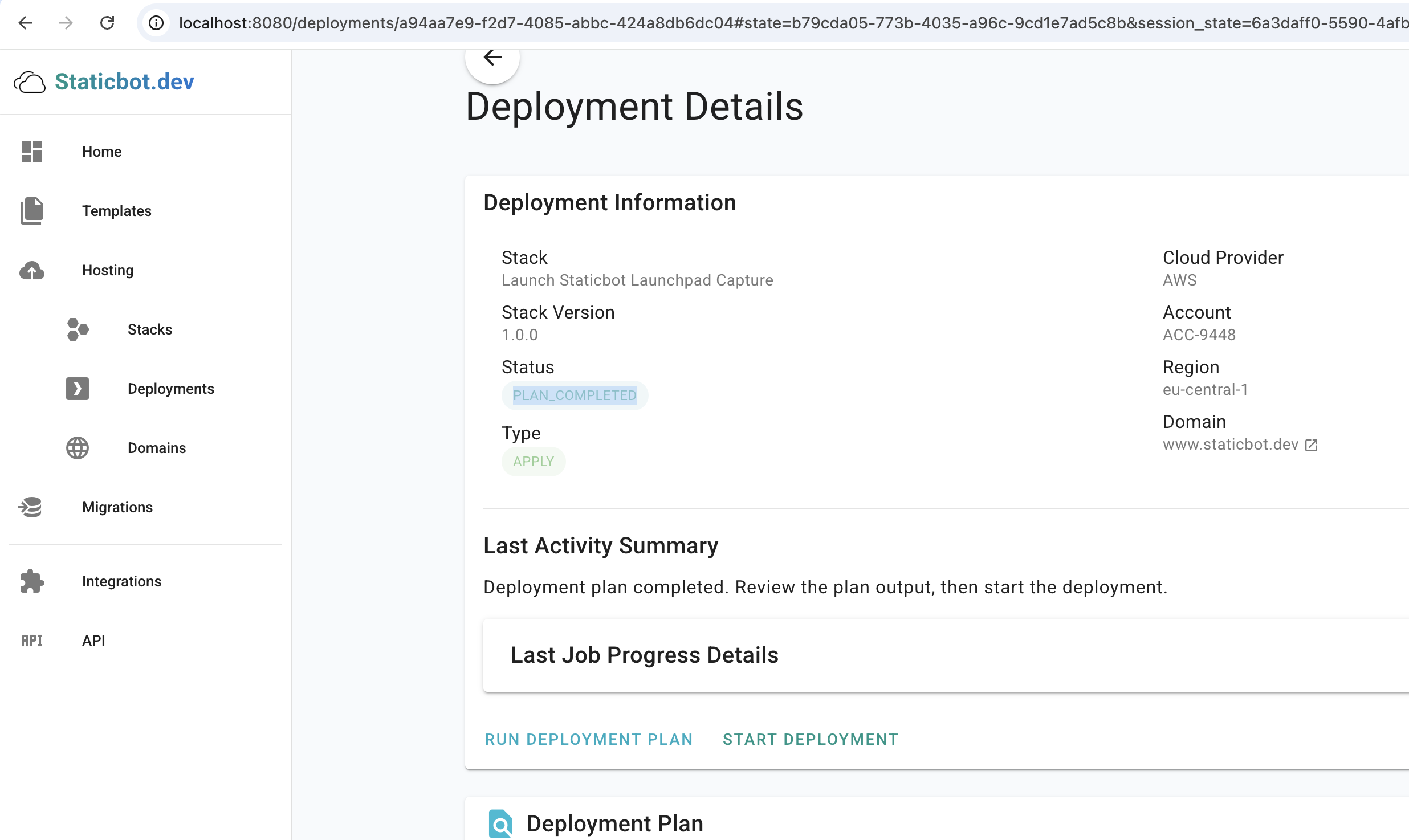Click the stack version value 1.0.0
The width and height of the screenshot is (1409, 840).
[520, 335]
